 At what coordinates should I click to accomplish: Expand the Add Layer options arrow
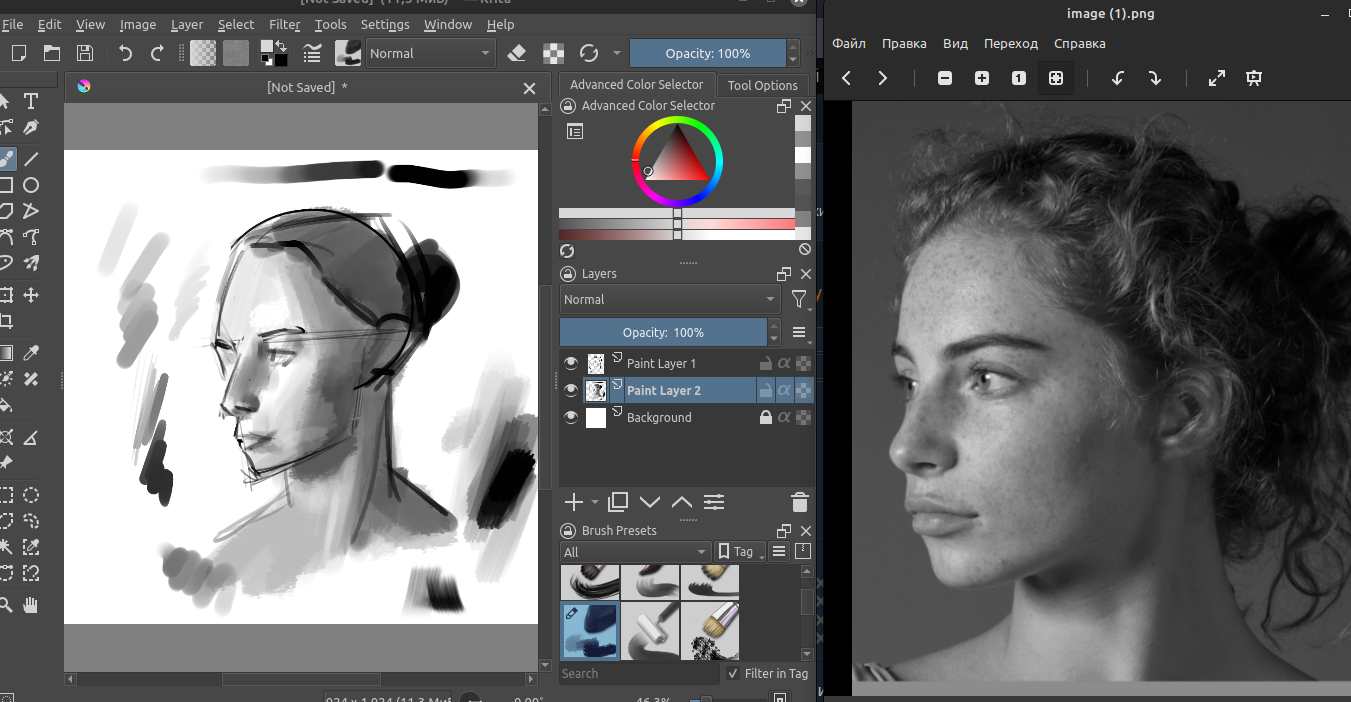click(x=595, y=502)
